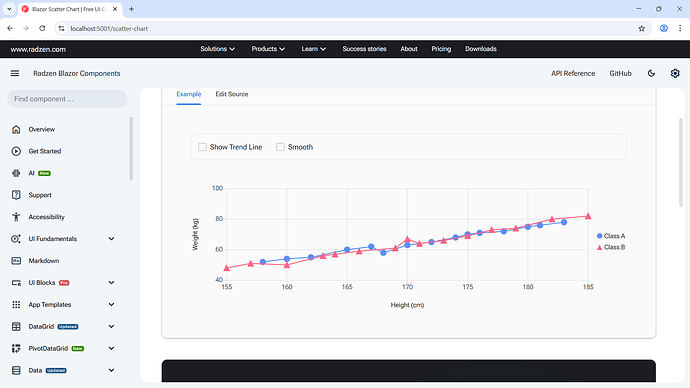
Task: Go back in browser history
Action: pyautogui.click(x=10, y=29)
